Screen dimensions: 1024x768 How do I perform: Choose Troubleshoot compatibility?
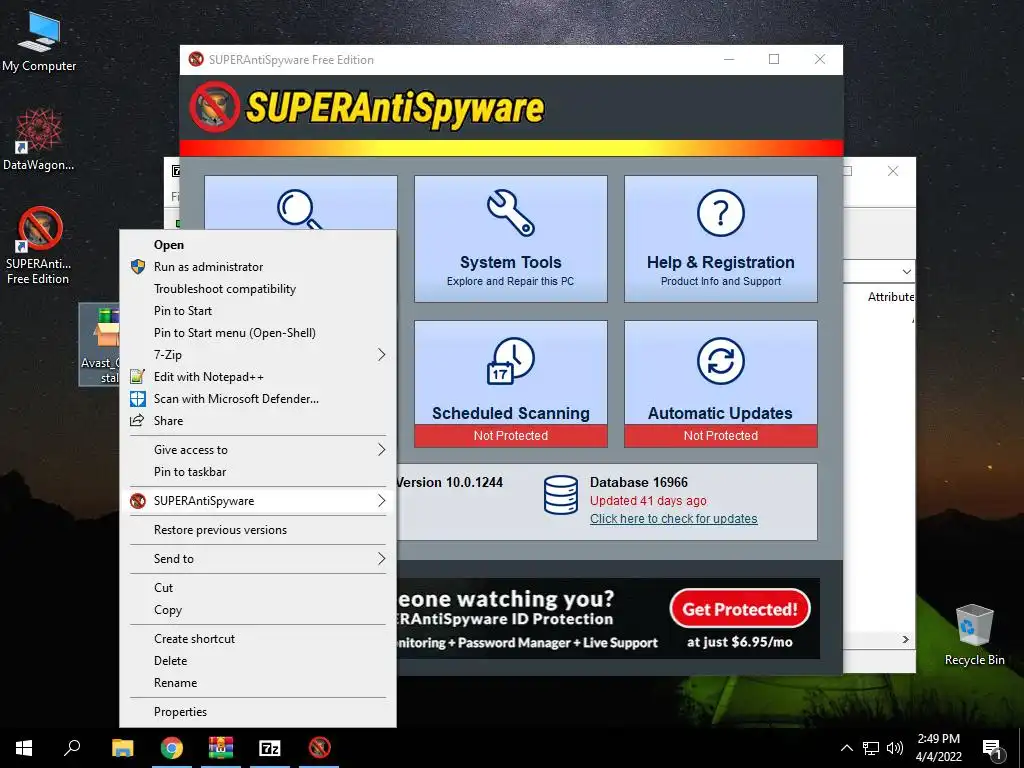click(257, 289)
